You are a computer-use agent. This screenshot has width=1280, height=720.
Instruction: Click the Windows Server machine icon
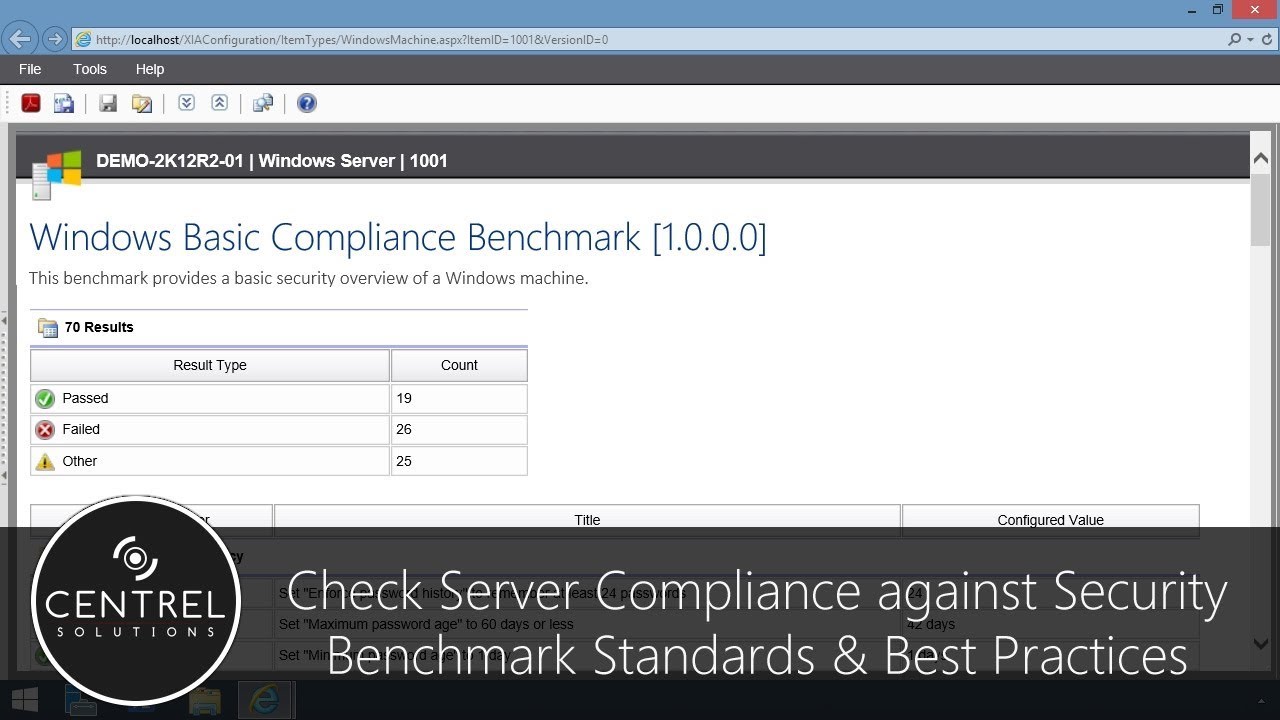pos(56,174)
